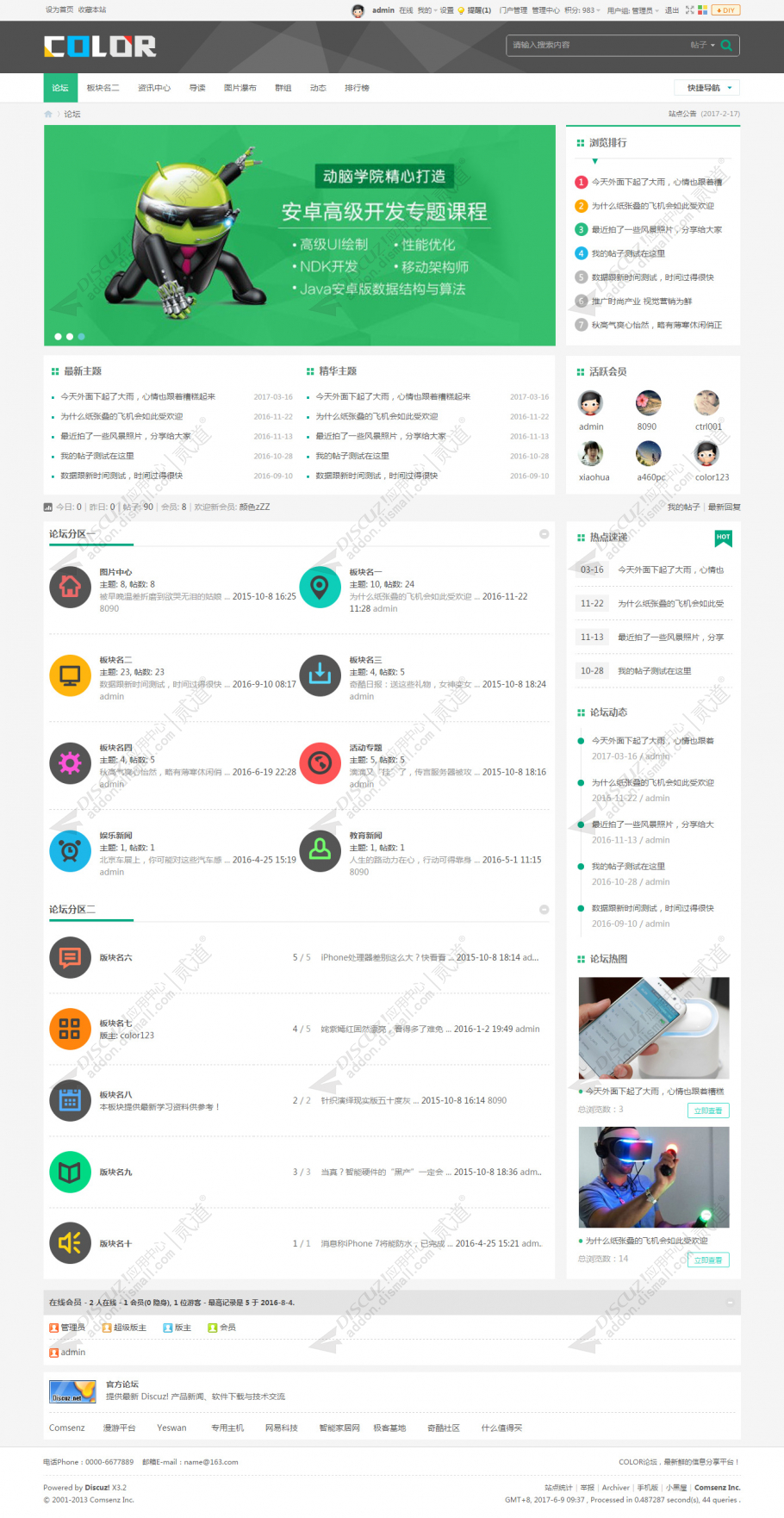The height and width of the screenshot is (1518, 784).
Task: Click the xiaohua member avatar
Action: (591, 453)
